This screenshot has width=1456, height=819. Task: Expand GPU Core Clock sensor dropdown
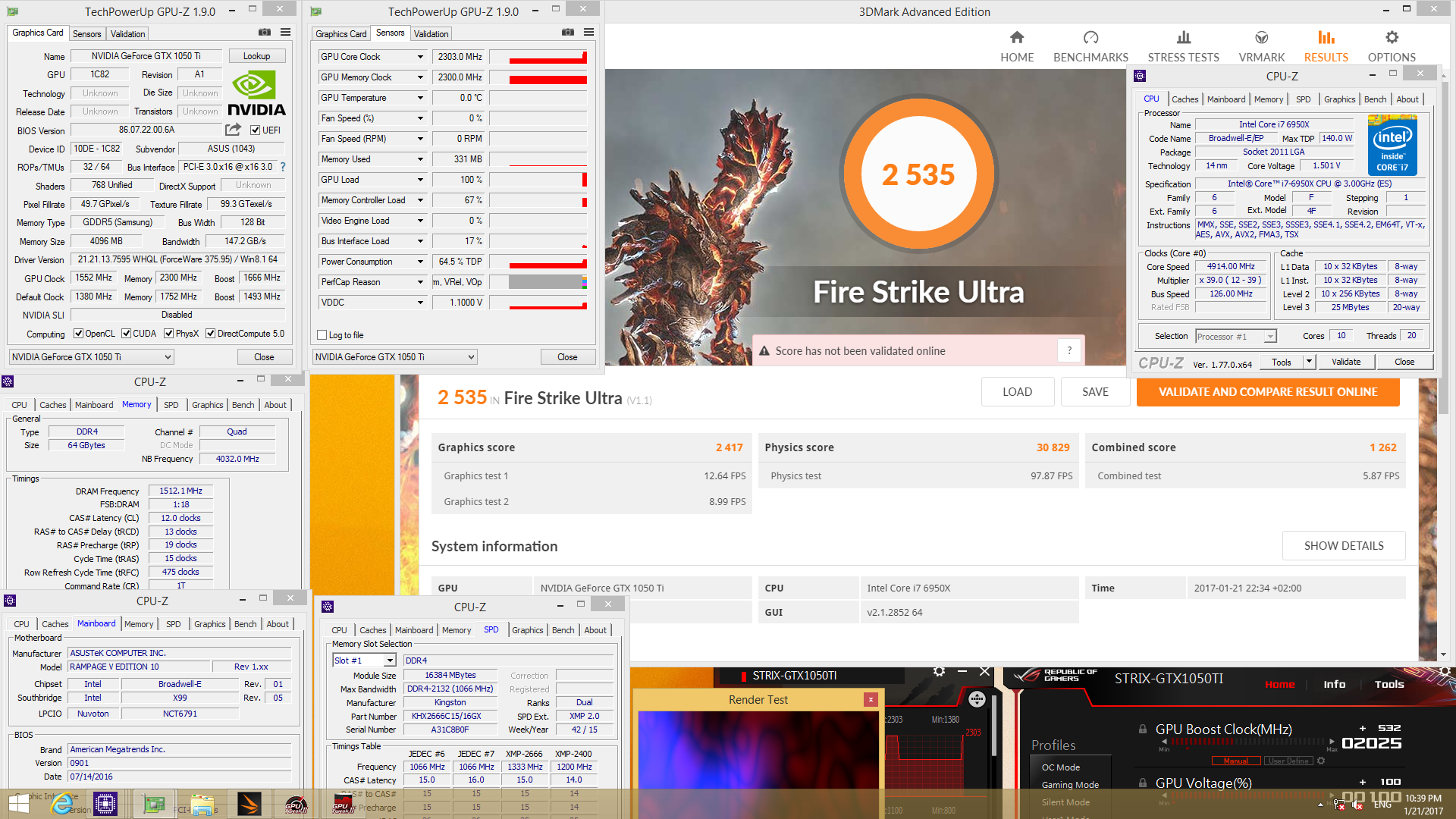(x=420, y=57)
